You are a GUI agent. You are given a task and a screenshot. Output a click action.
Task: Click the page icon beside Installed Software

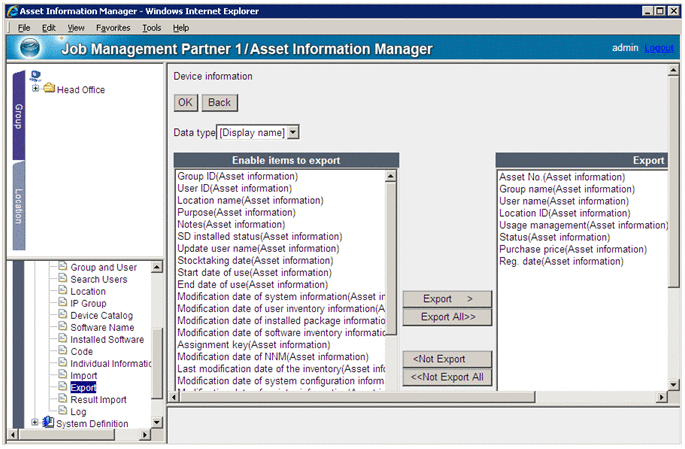pos(63,338)
